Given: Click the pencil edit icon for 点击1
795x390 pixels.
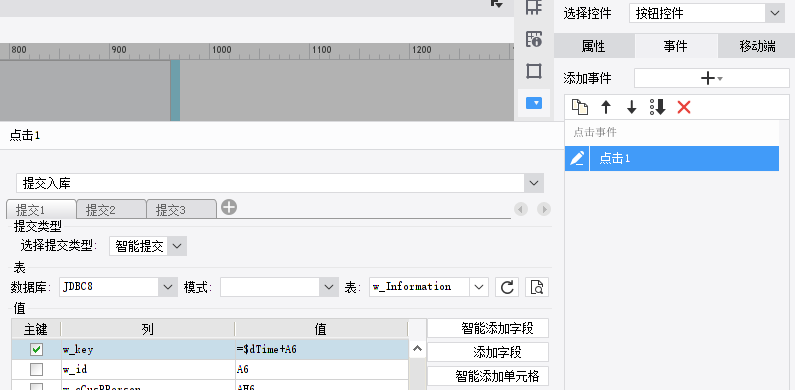Looking at the screenshot, I should (x=577, y=158).
